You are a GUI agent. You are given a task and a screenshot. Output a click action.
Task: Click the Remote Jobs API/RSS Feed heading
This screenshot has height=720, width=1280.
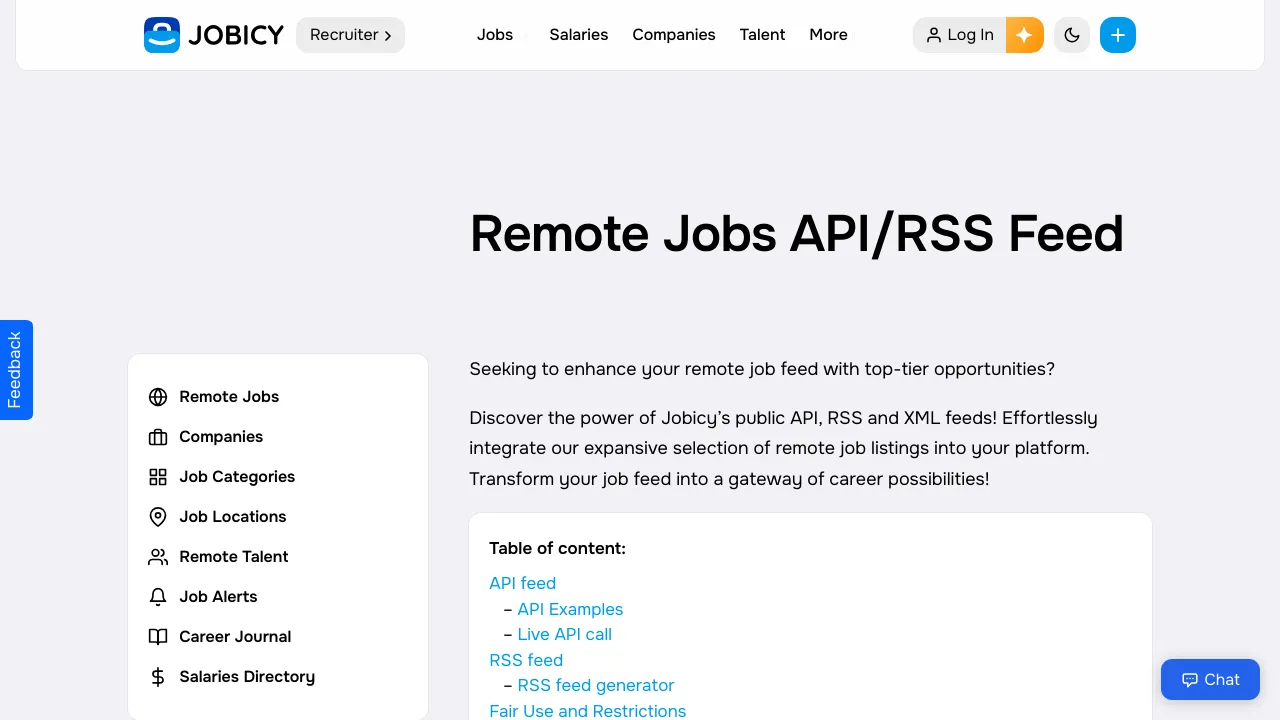(x=797, y=234)
